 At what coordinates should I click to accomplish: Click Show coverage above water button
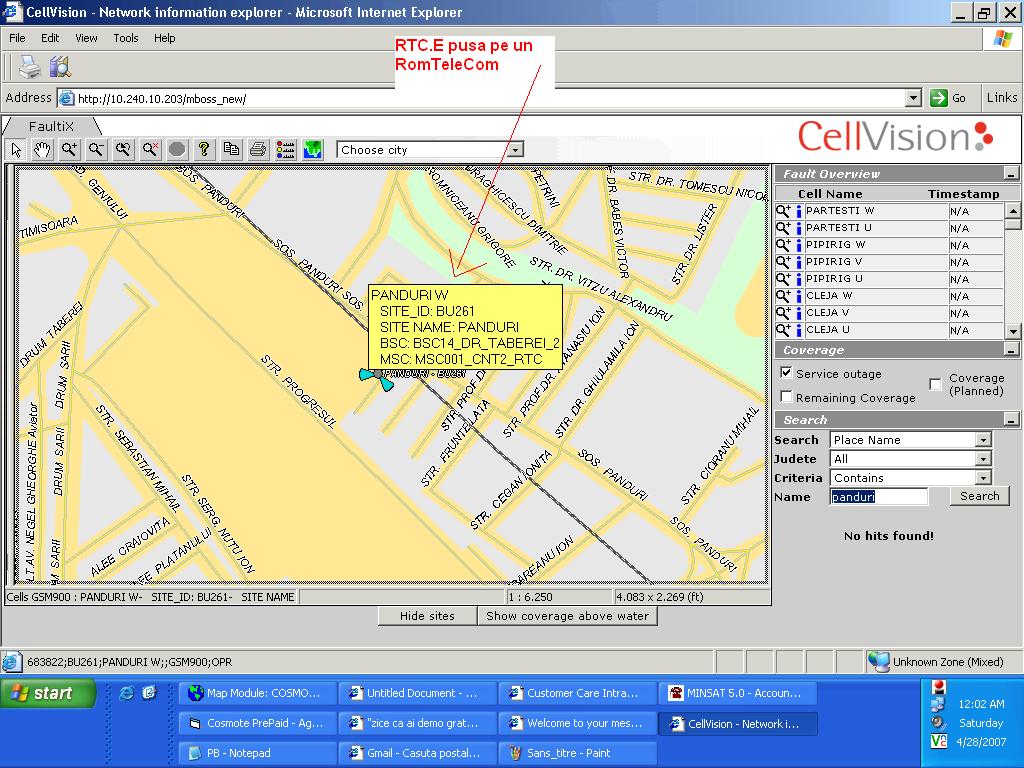[567, 616]
